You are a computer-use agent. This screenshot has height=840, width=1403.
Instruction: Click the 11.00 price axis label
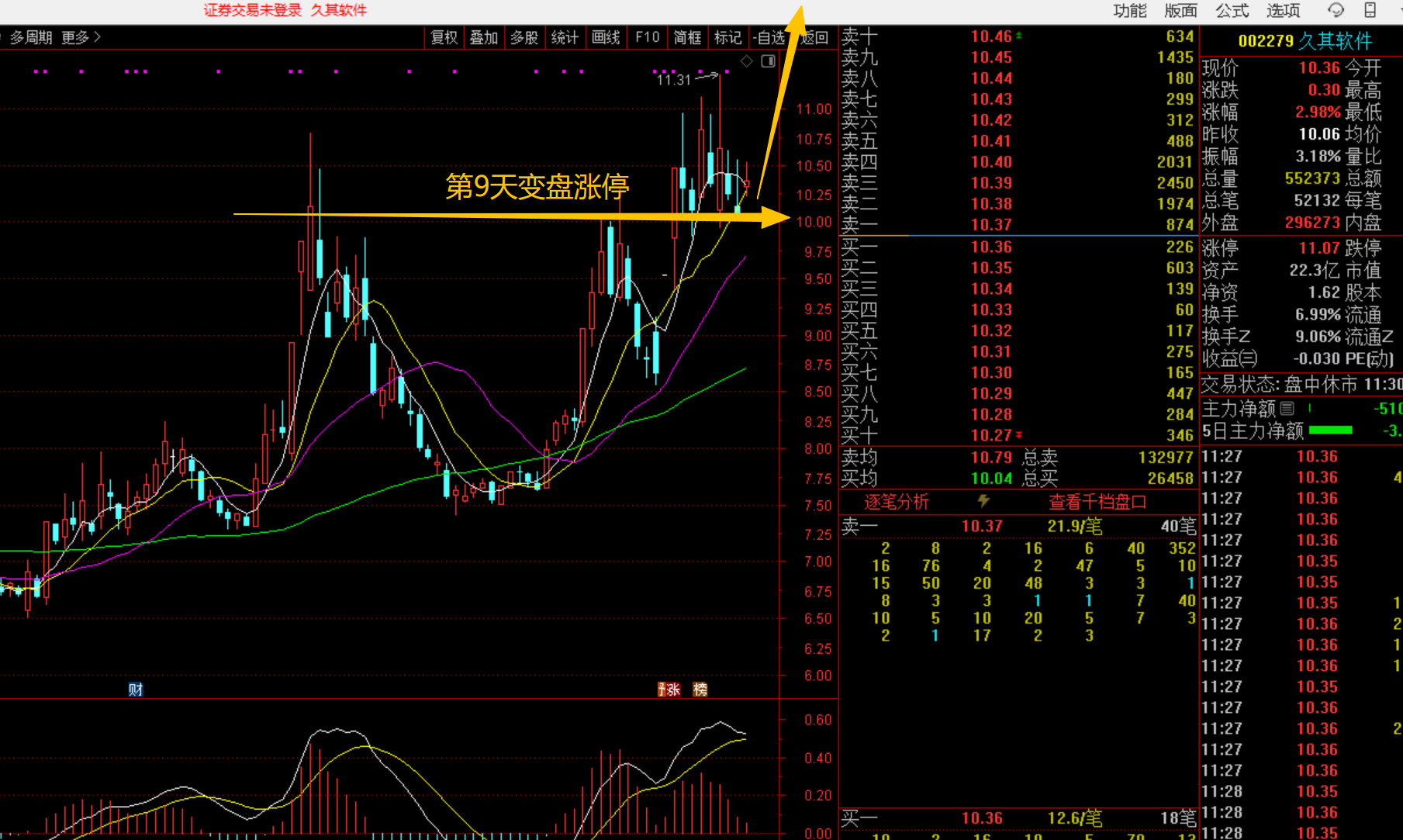coord(814,109)
